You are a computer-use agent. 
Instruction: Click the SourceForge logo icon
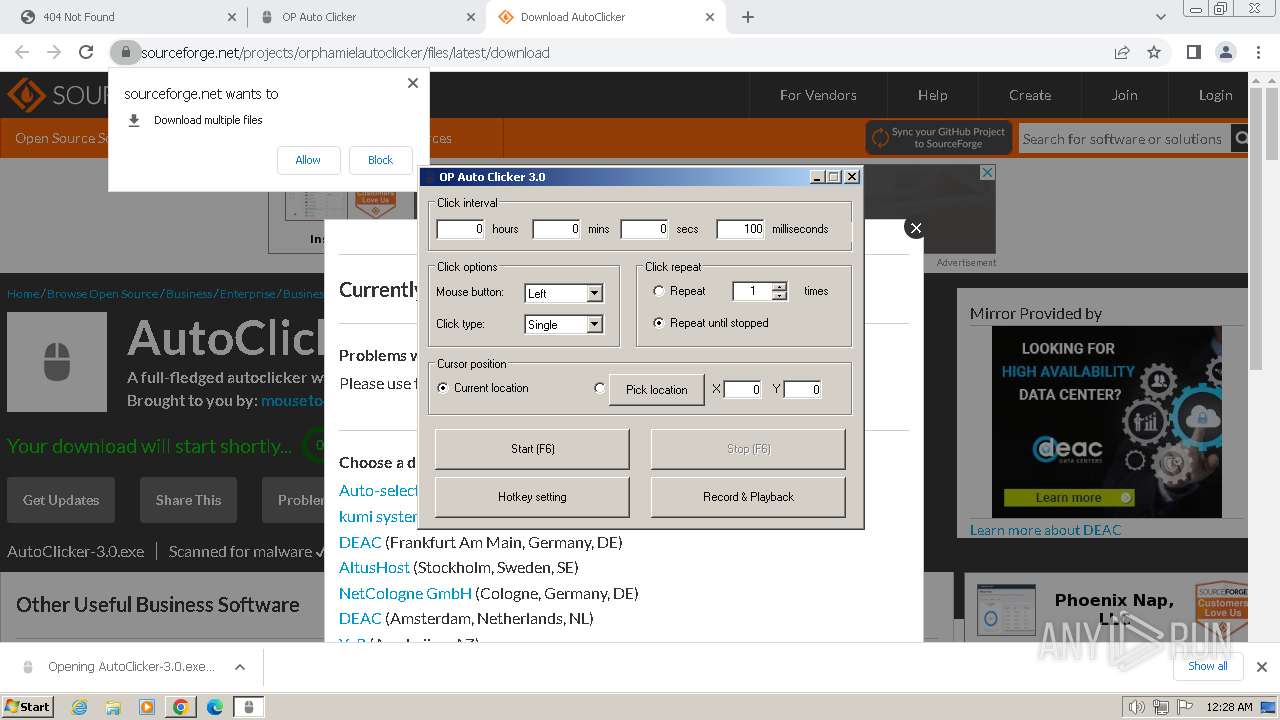tap(27, 95)
